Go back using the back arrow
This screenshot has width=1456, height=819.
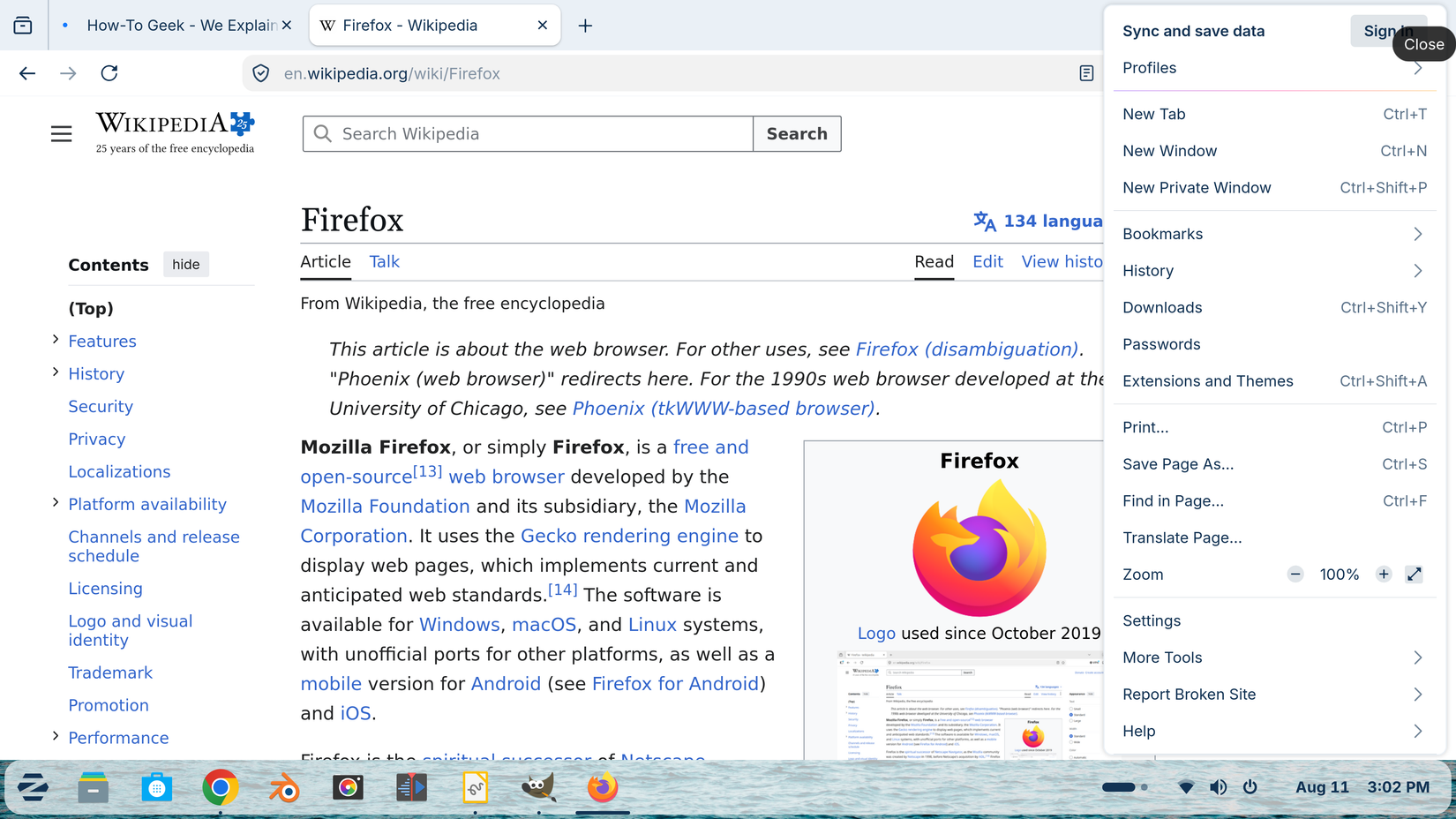[27, 73]
